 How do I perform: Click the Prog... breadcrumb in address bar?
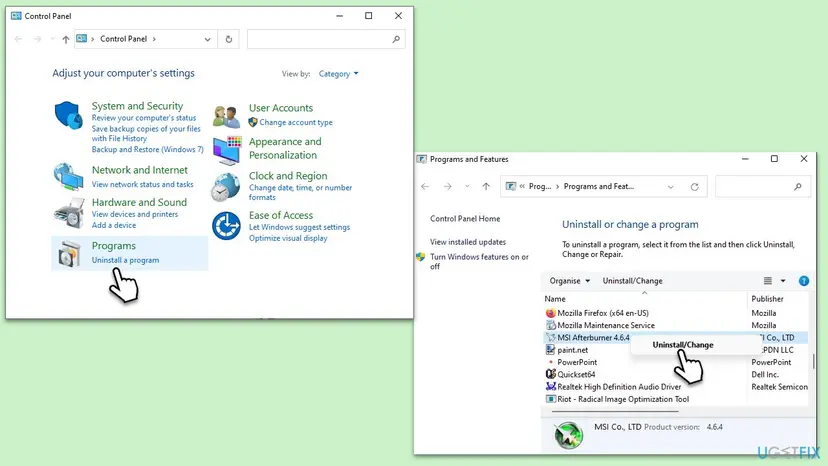click(540, 187)
